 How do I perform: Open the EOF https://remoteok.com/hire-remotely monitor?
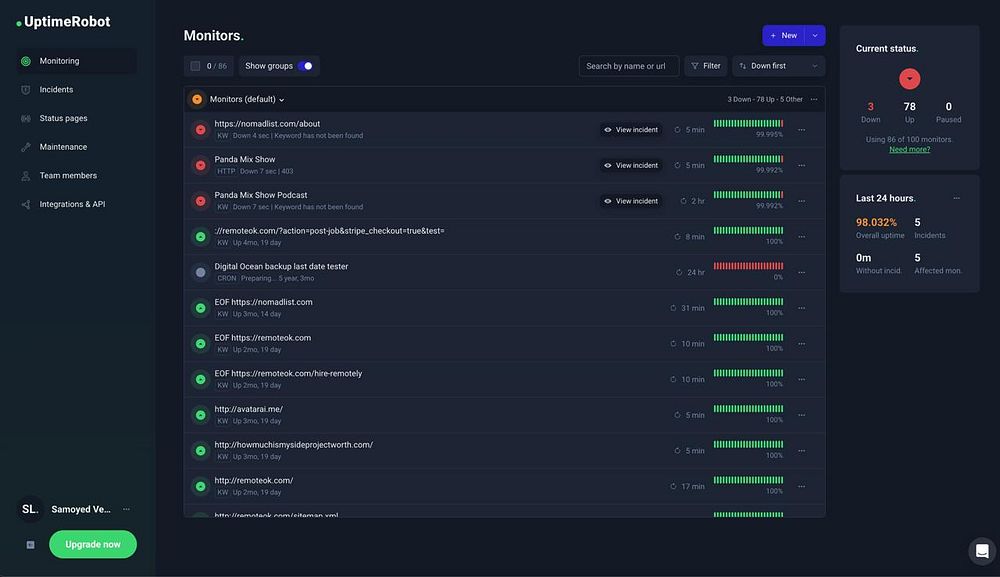(288, 374)
